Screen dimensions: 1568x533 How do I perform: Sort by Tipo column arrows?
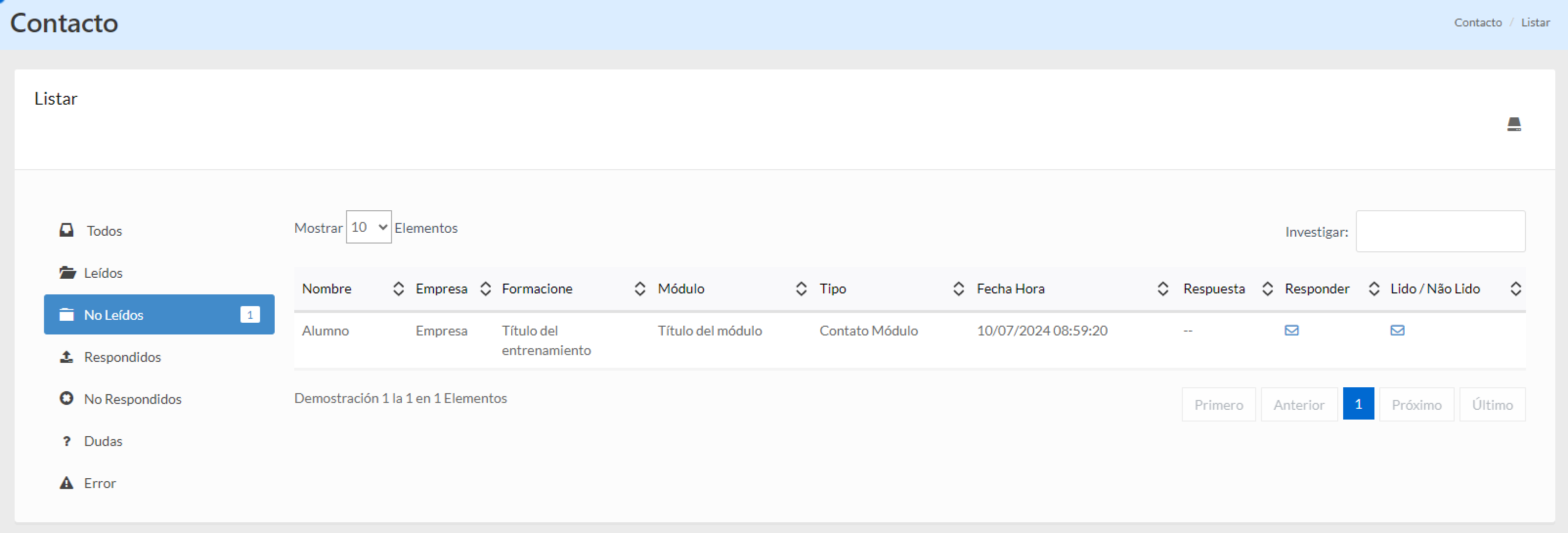958,289
